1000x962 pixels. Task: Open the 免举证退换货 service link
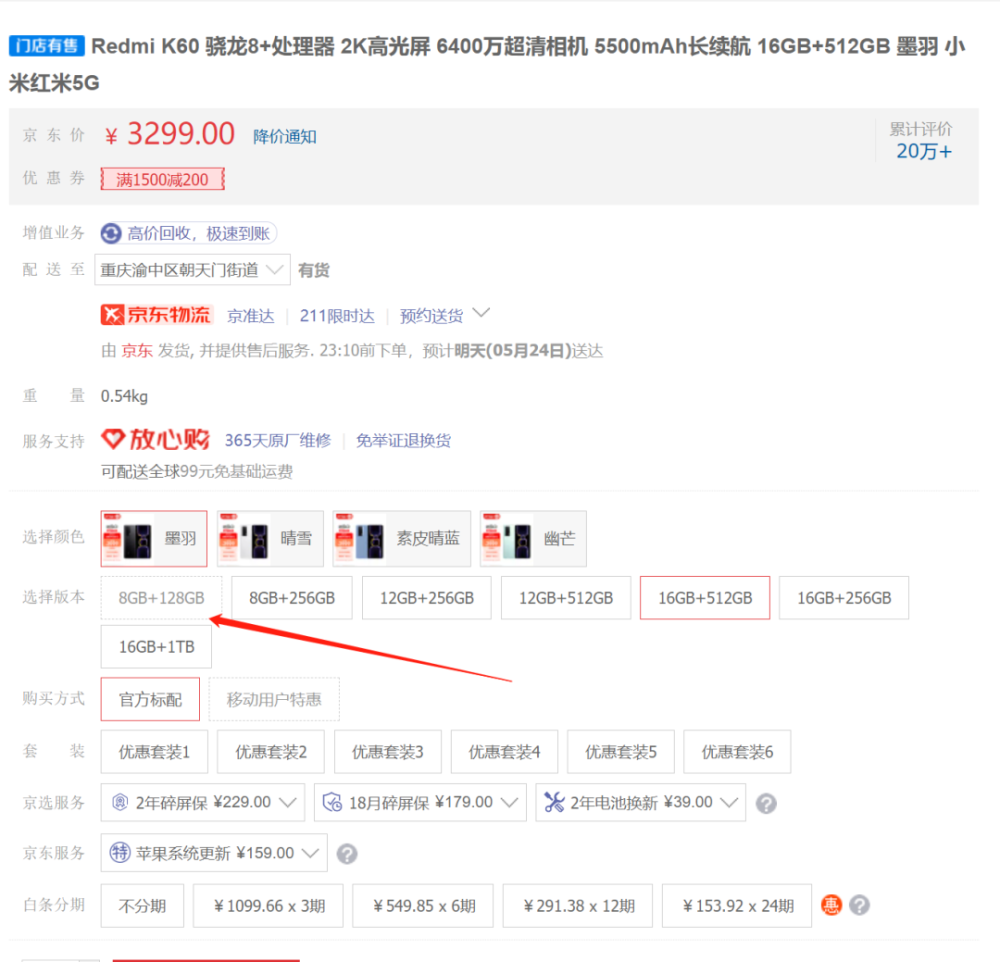coord(403,440)
